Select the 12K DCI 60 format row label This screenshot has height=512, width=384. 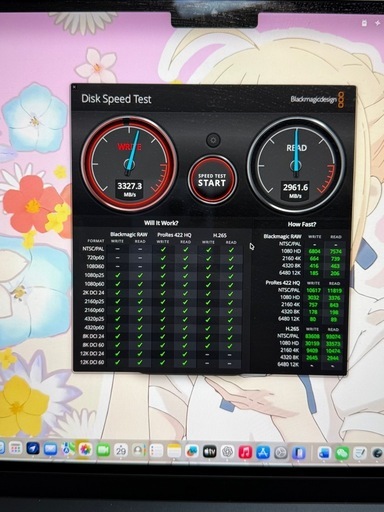coord(92,362)
